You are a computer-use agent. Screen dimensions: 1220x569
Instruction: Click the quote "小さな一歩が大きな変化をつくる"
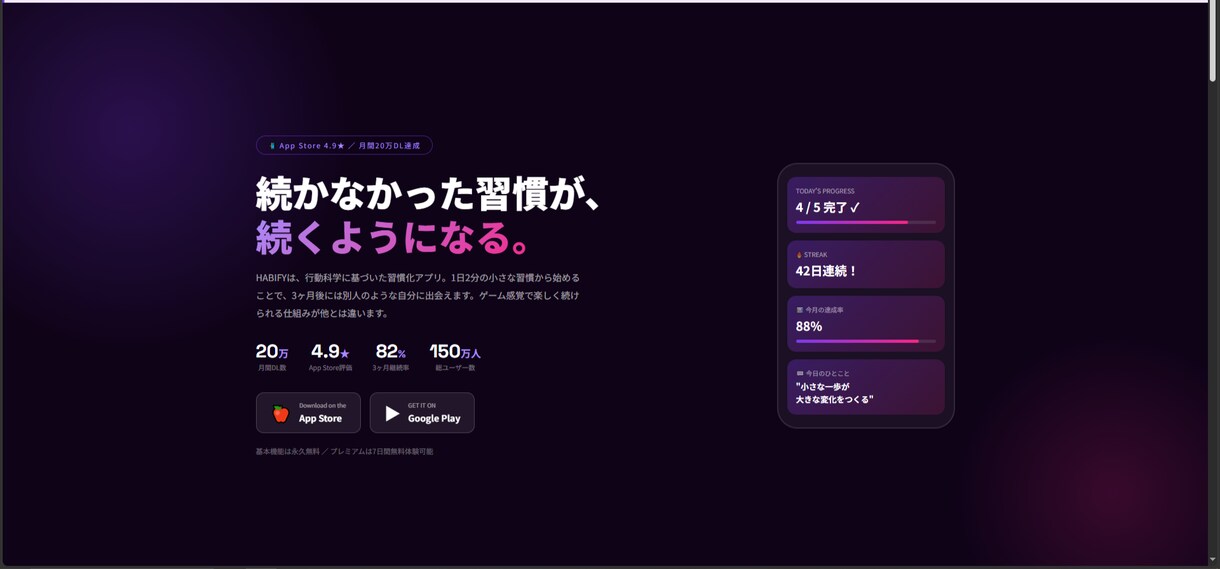(x=835, y=393)
